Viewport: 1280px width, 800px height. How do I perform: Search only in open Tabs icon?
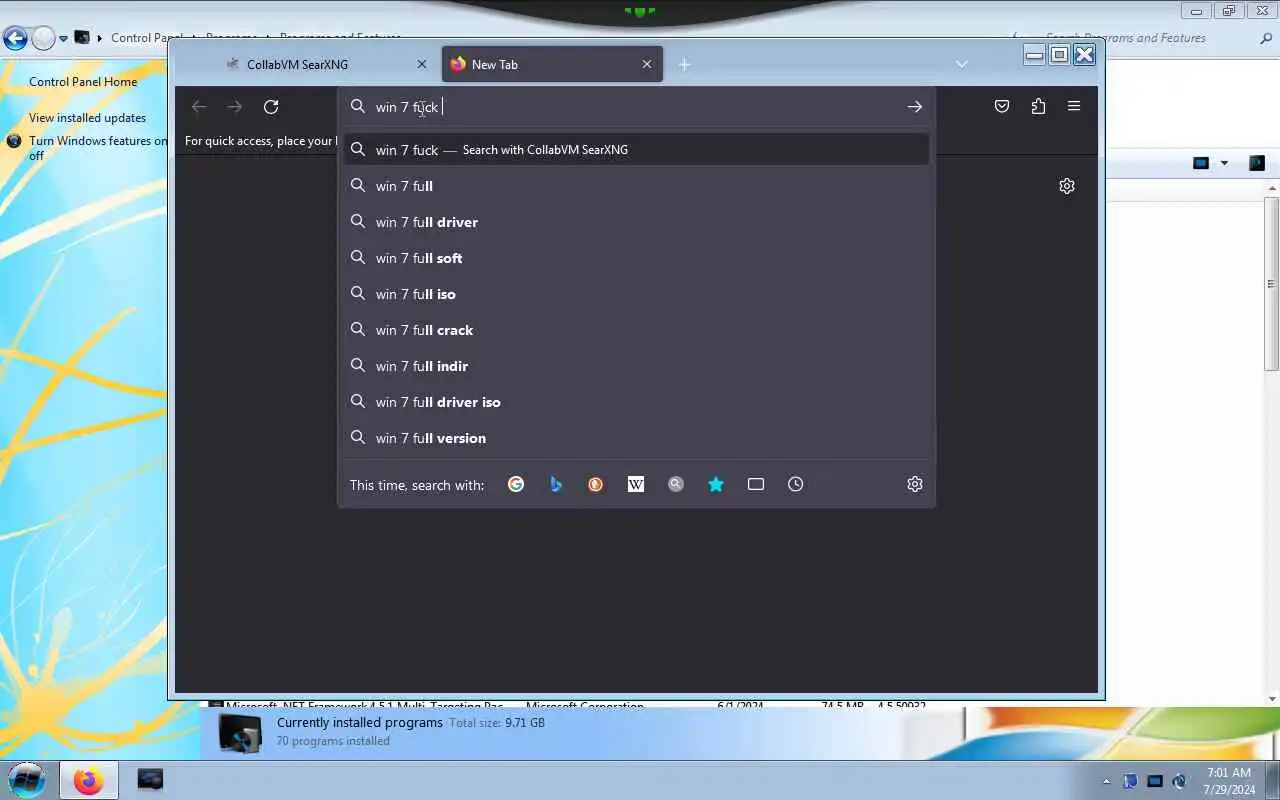point(756,484)
